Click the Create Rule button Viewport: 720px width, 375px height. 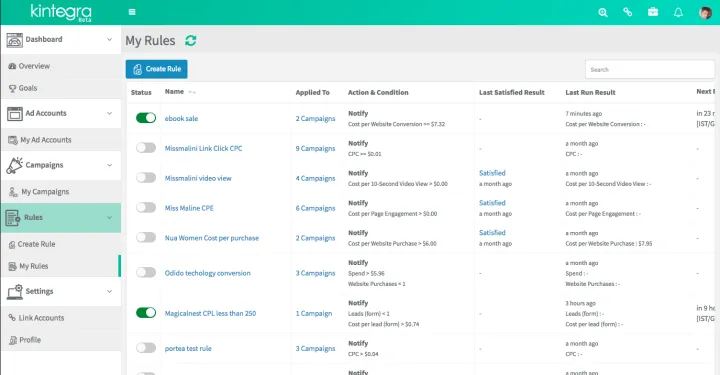[157, 69]
